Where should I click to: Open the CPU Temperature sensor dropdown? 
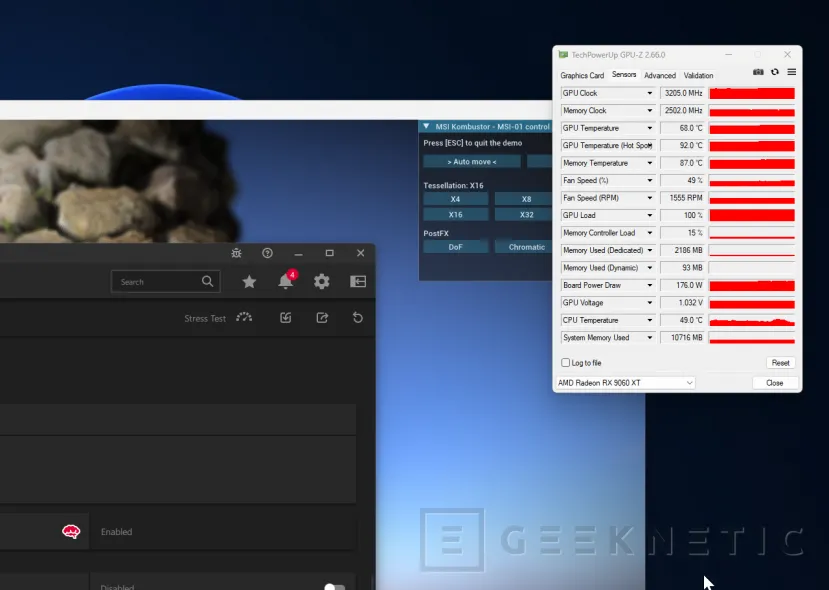point(650,320)
